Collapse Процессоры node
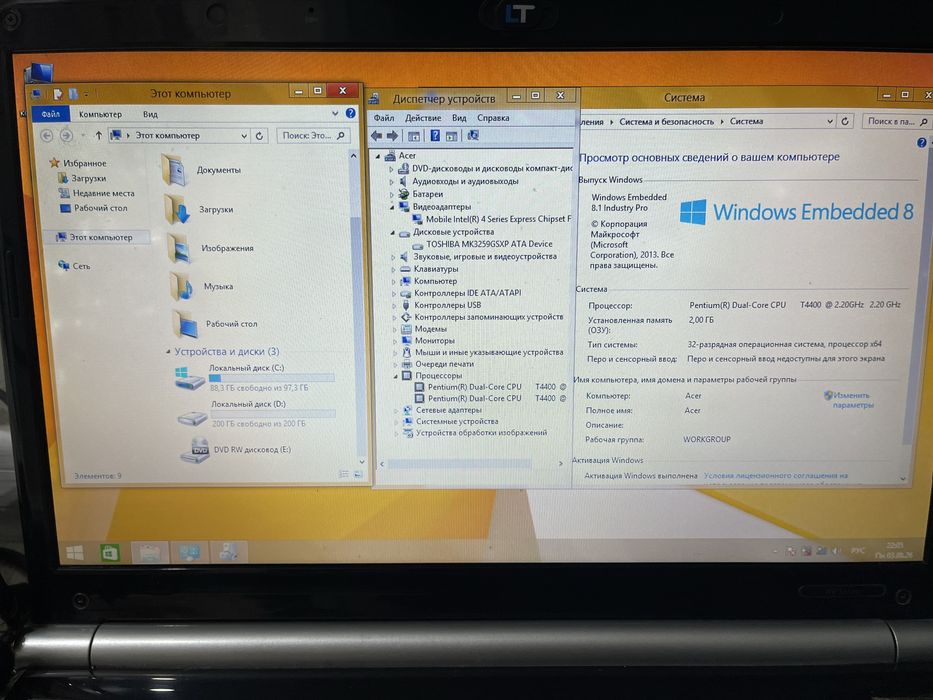 click(x=395, y=376)
